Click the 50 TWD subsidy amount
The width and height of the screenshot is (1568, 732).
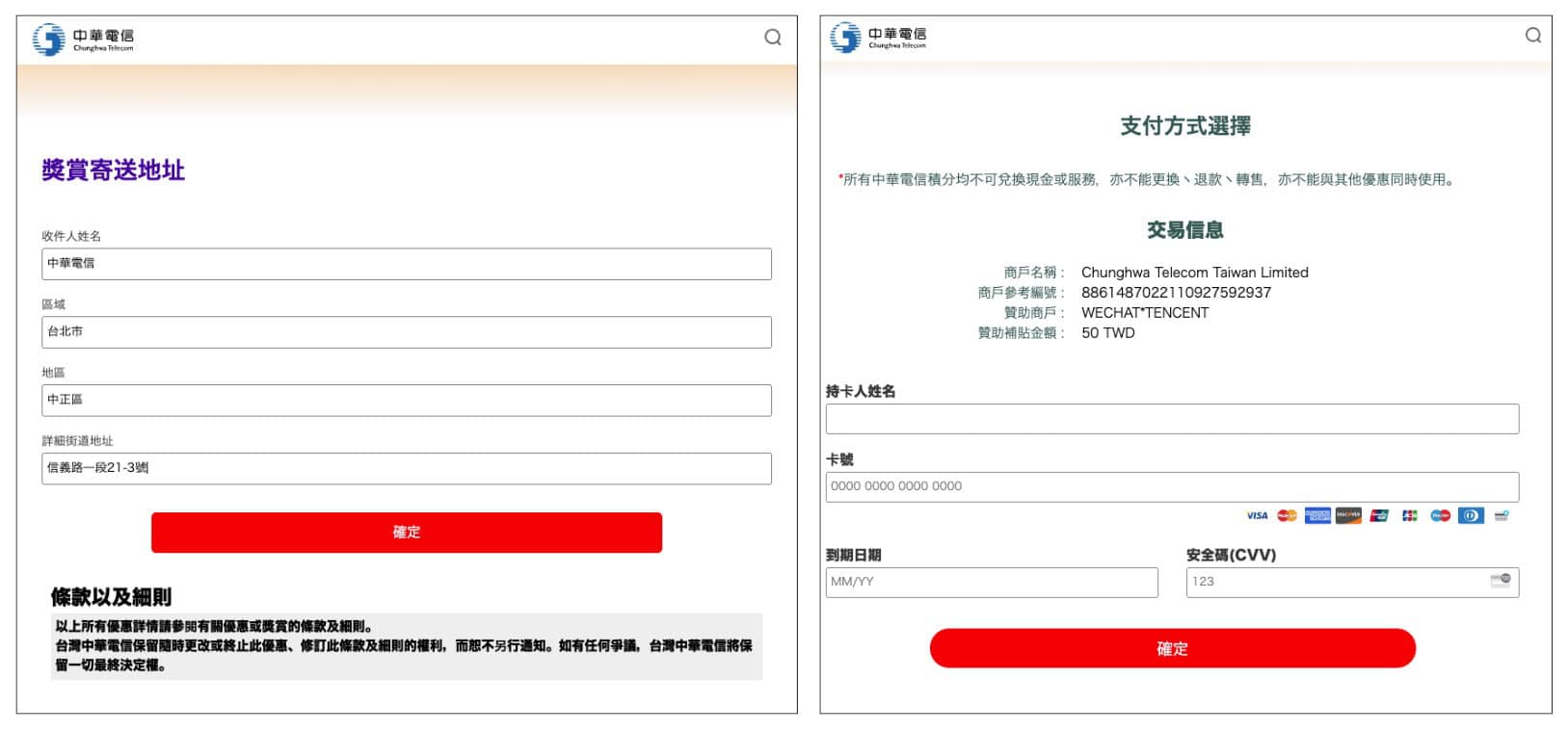coord(1108,333)
